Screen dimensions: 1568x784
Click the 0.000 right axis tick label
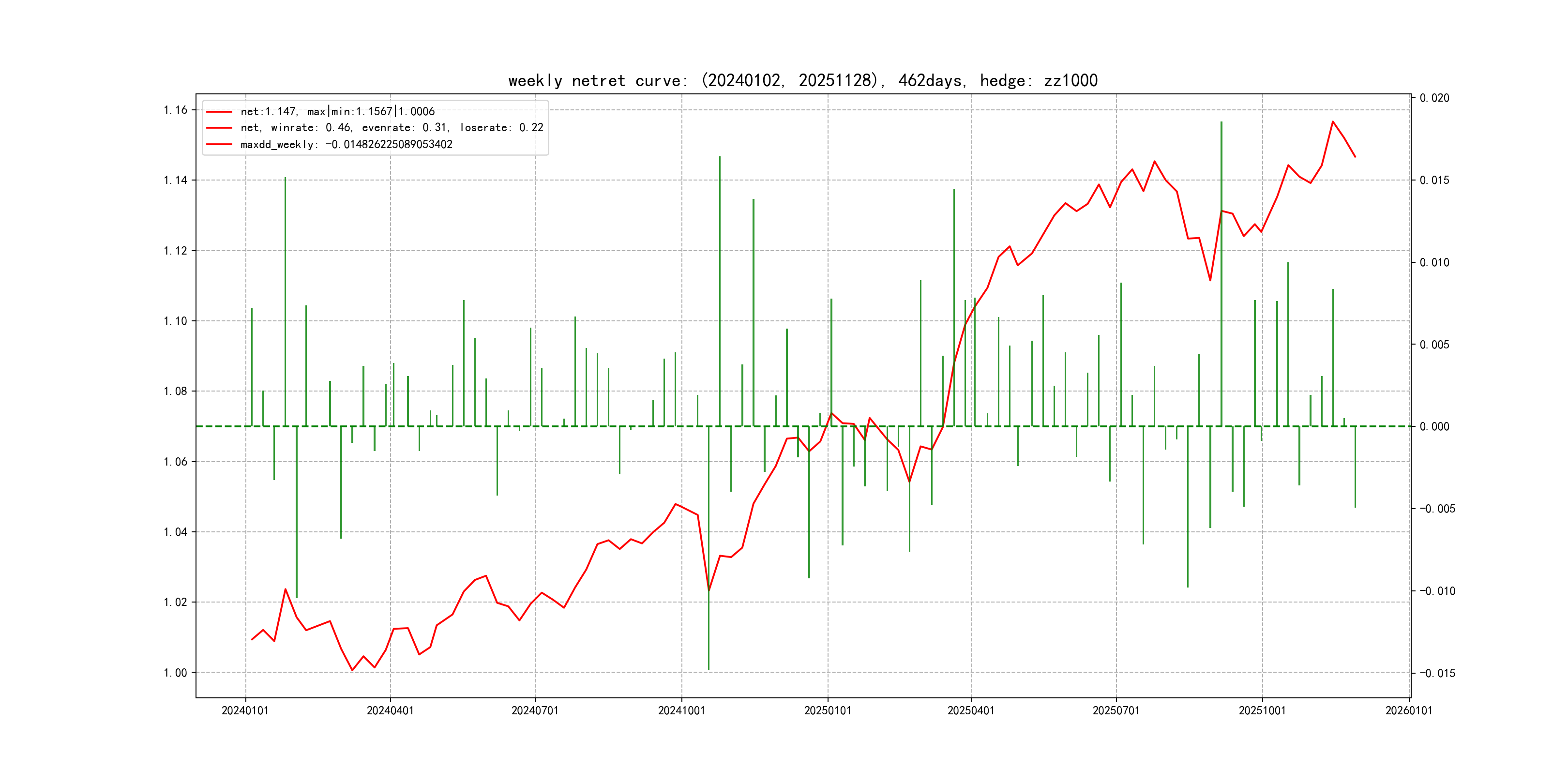[1434, 427]
